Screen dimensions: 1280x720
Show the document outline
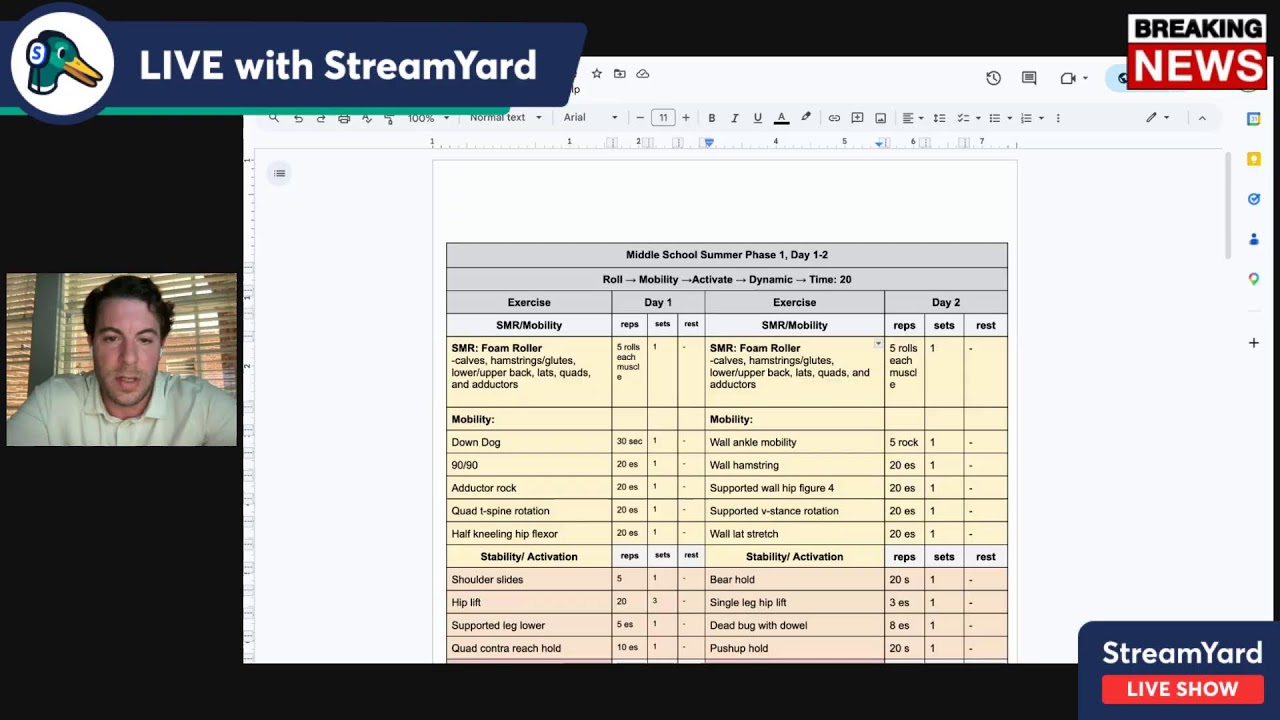280,174
